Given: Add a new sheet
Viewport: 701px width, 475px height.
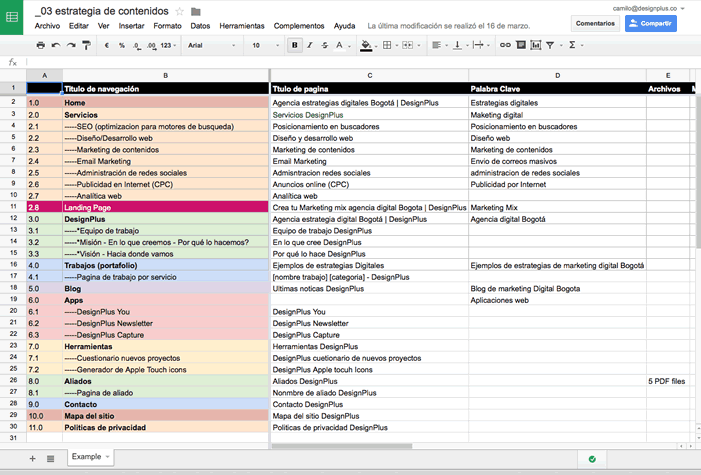Looking at the screenshot, I should point(33,458).
